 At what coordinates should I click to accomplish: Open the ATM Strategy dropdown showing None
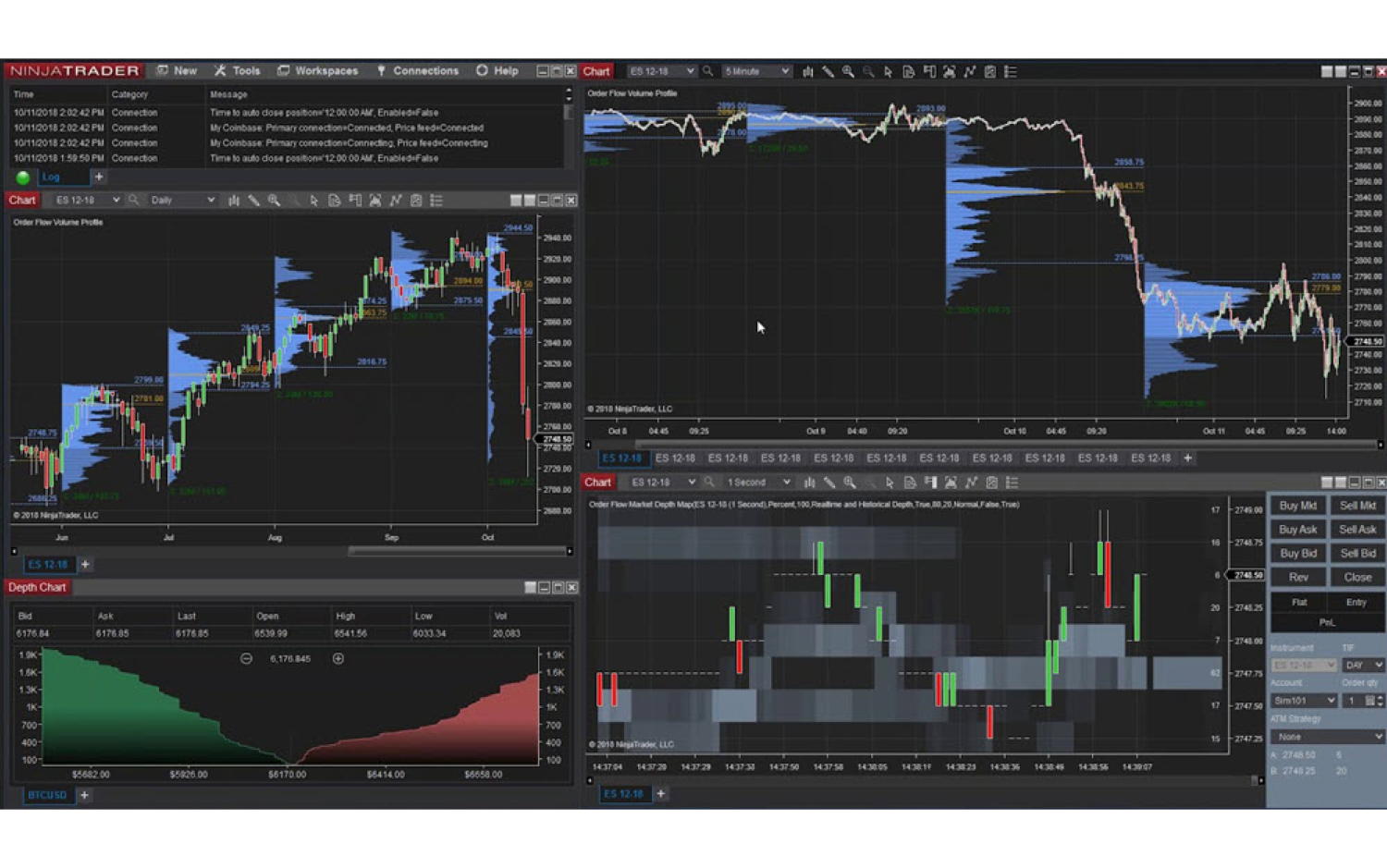click(x=1327, y=736)
